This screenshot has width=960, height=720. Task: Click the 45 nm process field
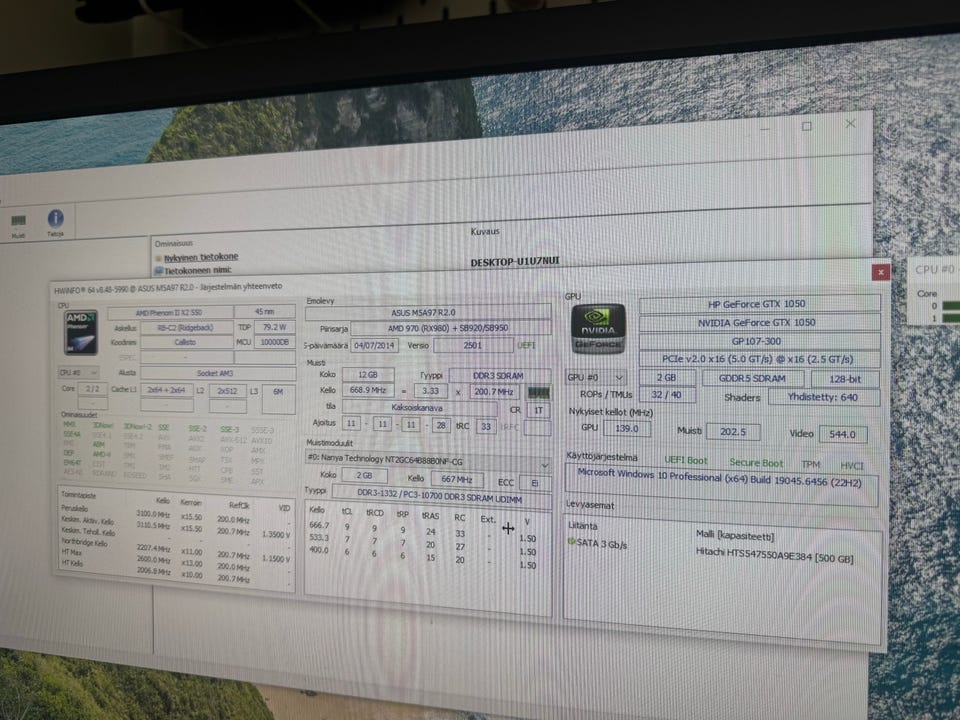click(264, 312)
